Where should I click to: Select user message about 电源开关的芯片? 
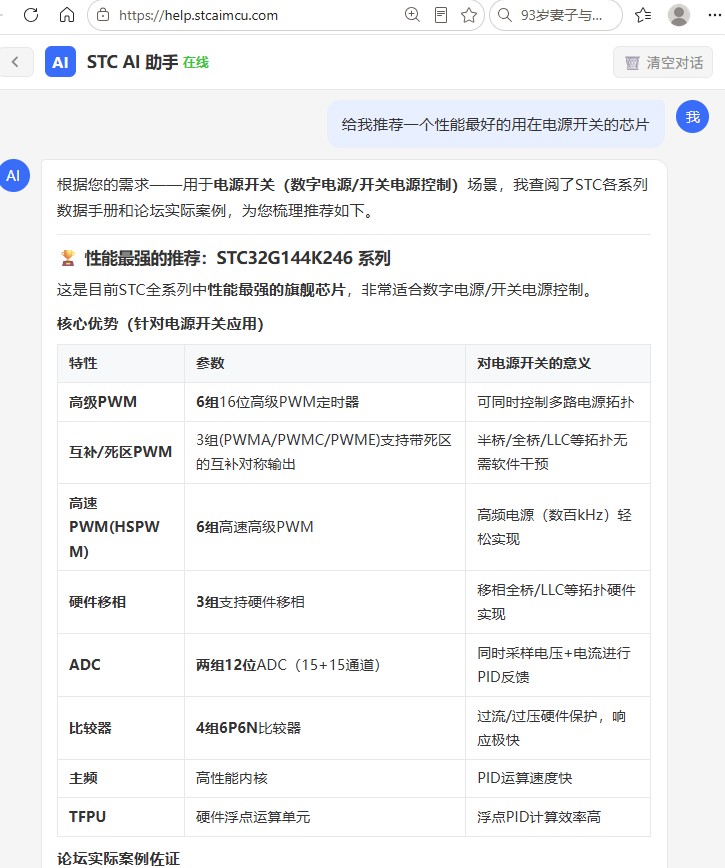coord(495,124)
